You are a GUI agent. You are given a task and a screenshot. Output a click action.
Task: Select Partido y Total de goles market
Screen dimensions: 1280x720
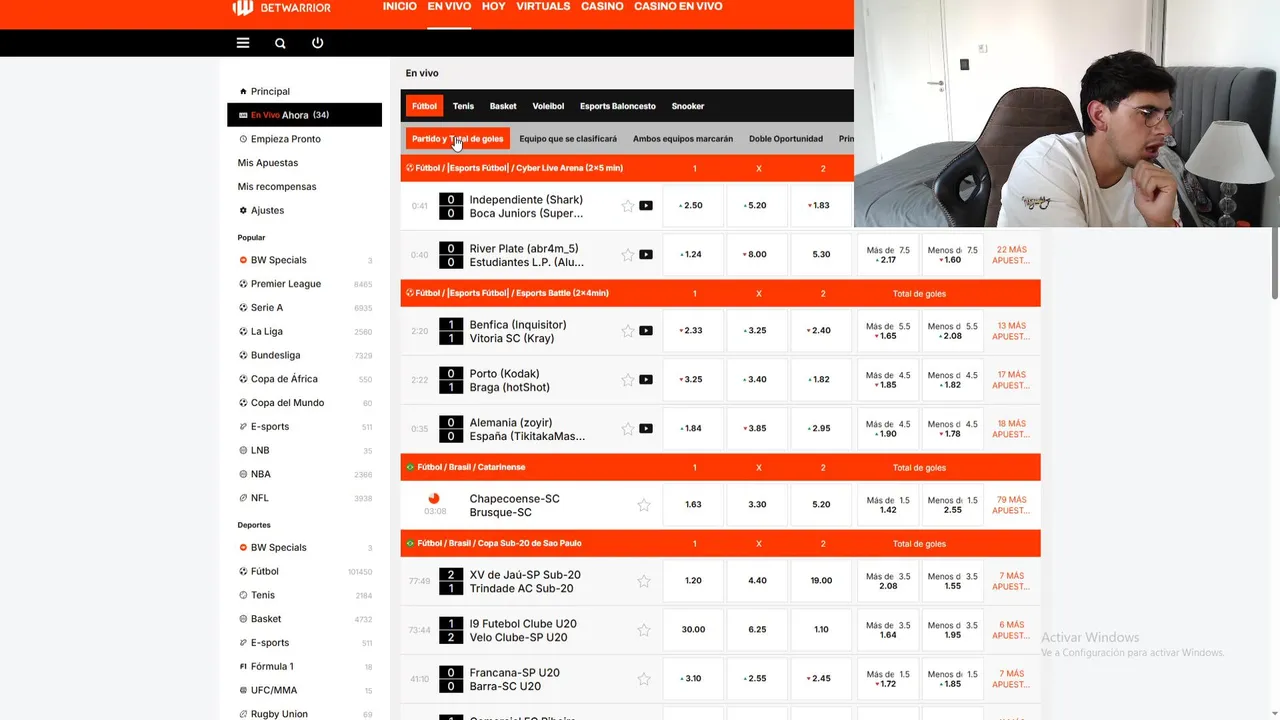(x=458, y=139)
